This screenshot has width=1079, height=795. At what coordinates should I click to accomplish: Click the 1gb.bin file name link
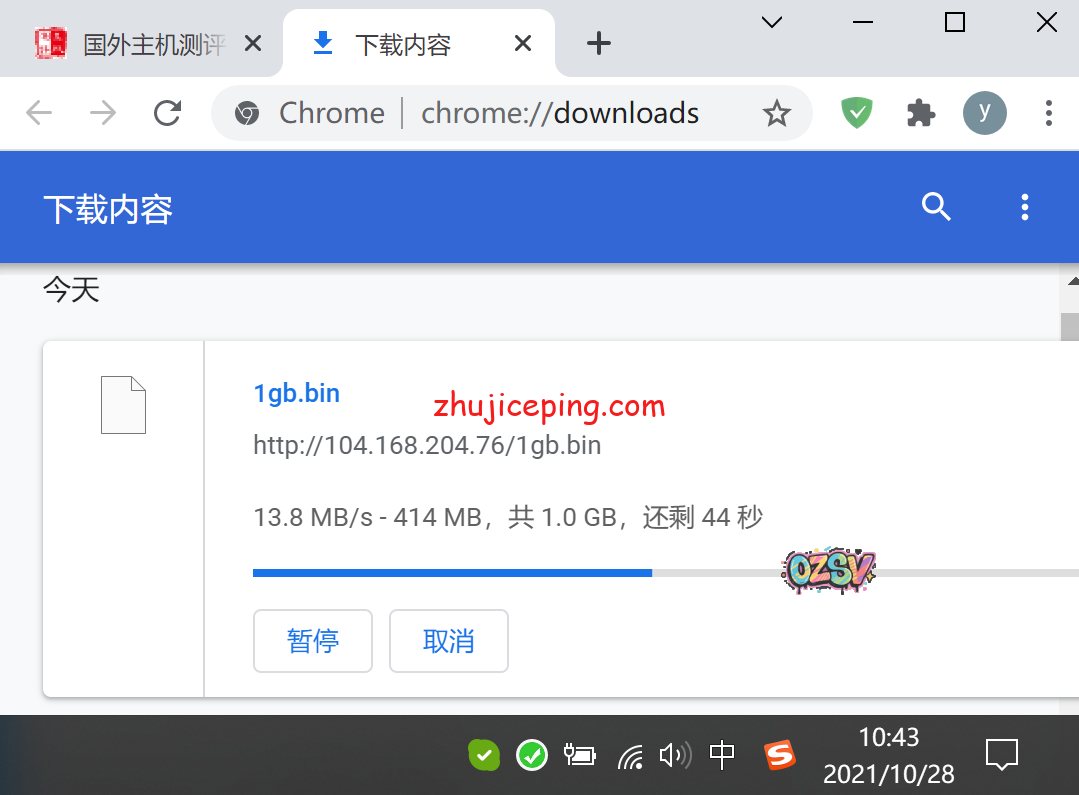pos(297,393)
